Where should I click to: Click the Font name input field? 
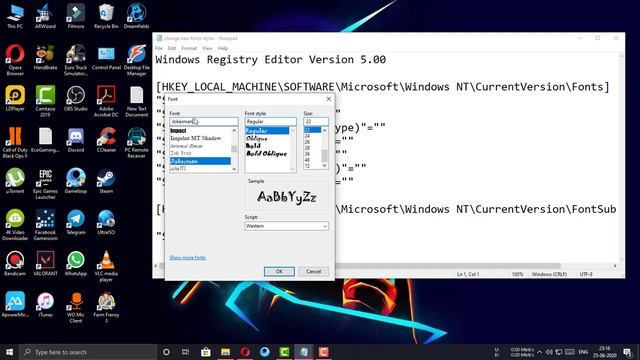coord(204,122)
